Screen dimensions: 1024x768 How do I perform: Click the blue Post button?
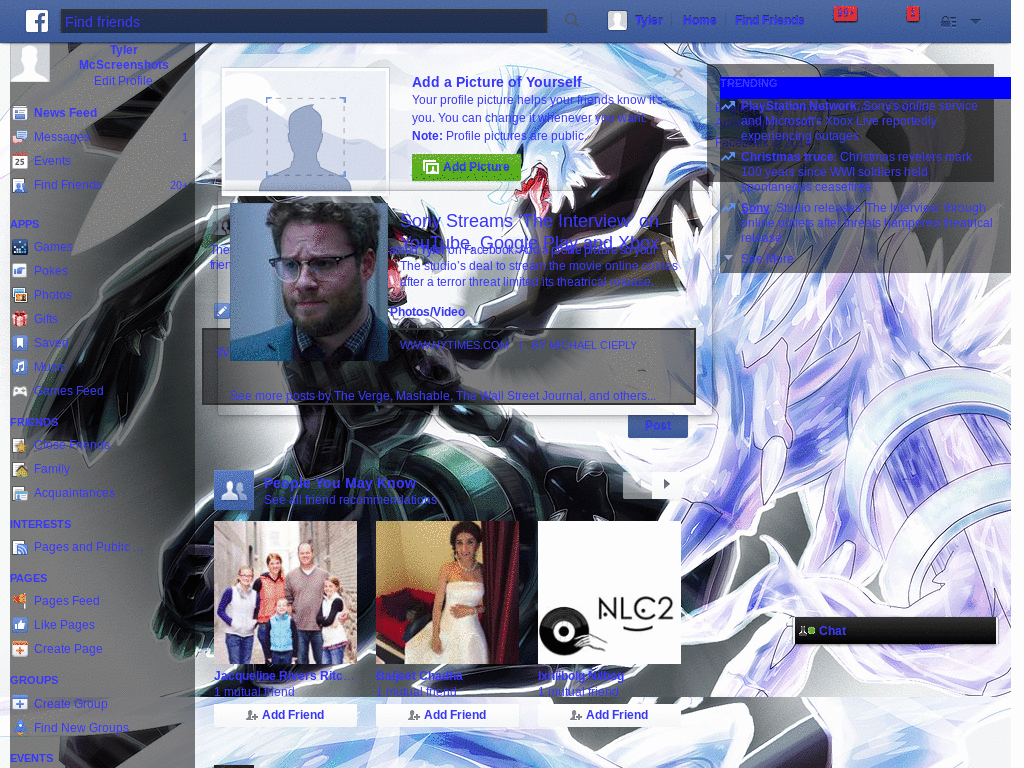(x=658, y=426)
